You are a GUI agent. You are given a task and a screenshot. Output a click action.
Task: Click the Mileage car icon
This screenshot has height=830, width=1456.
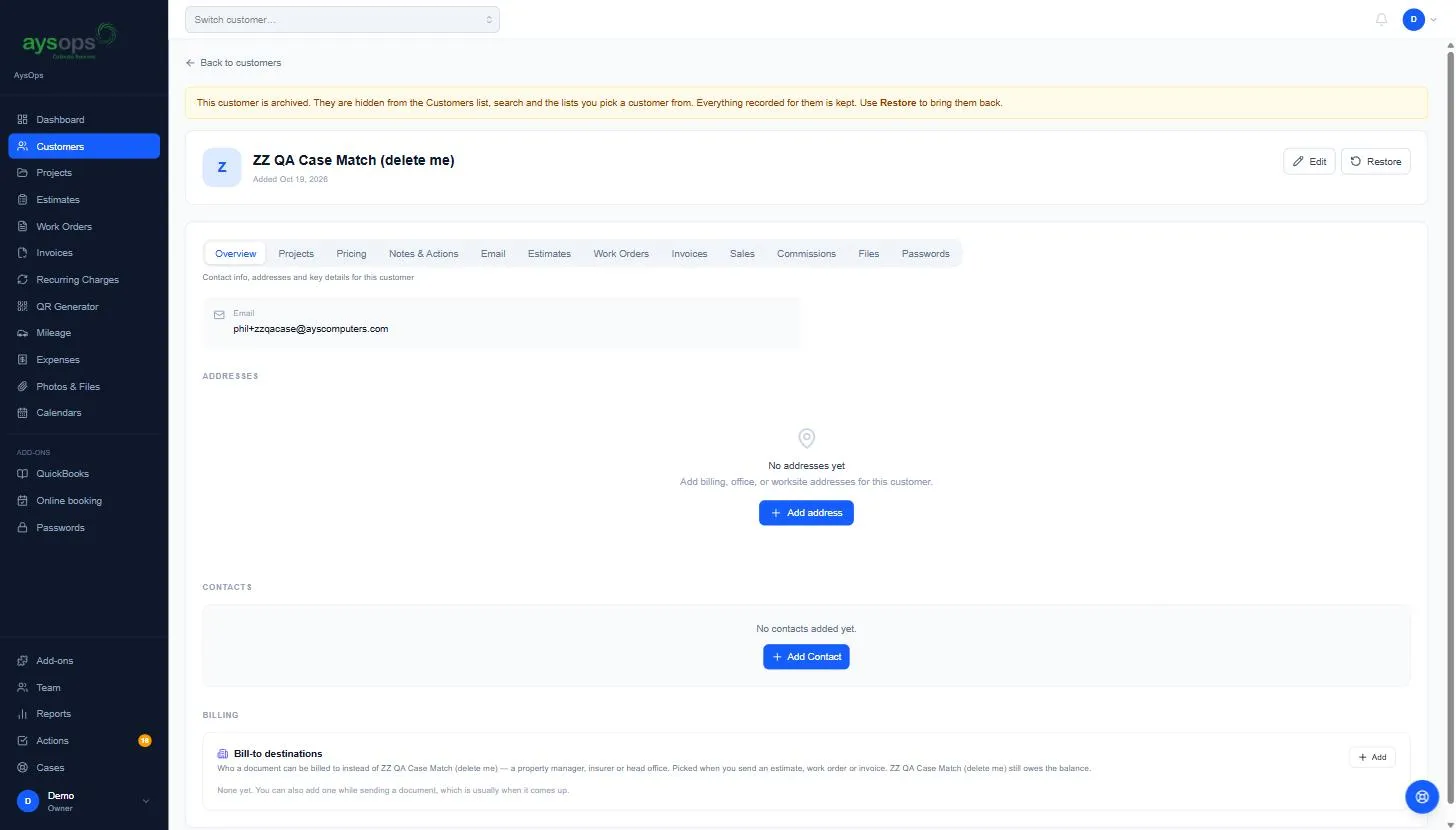coord(23,333)
